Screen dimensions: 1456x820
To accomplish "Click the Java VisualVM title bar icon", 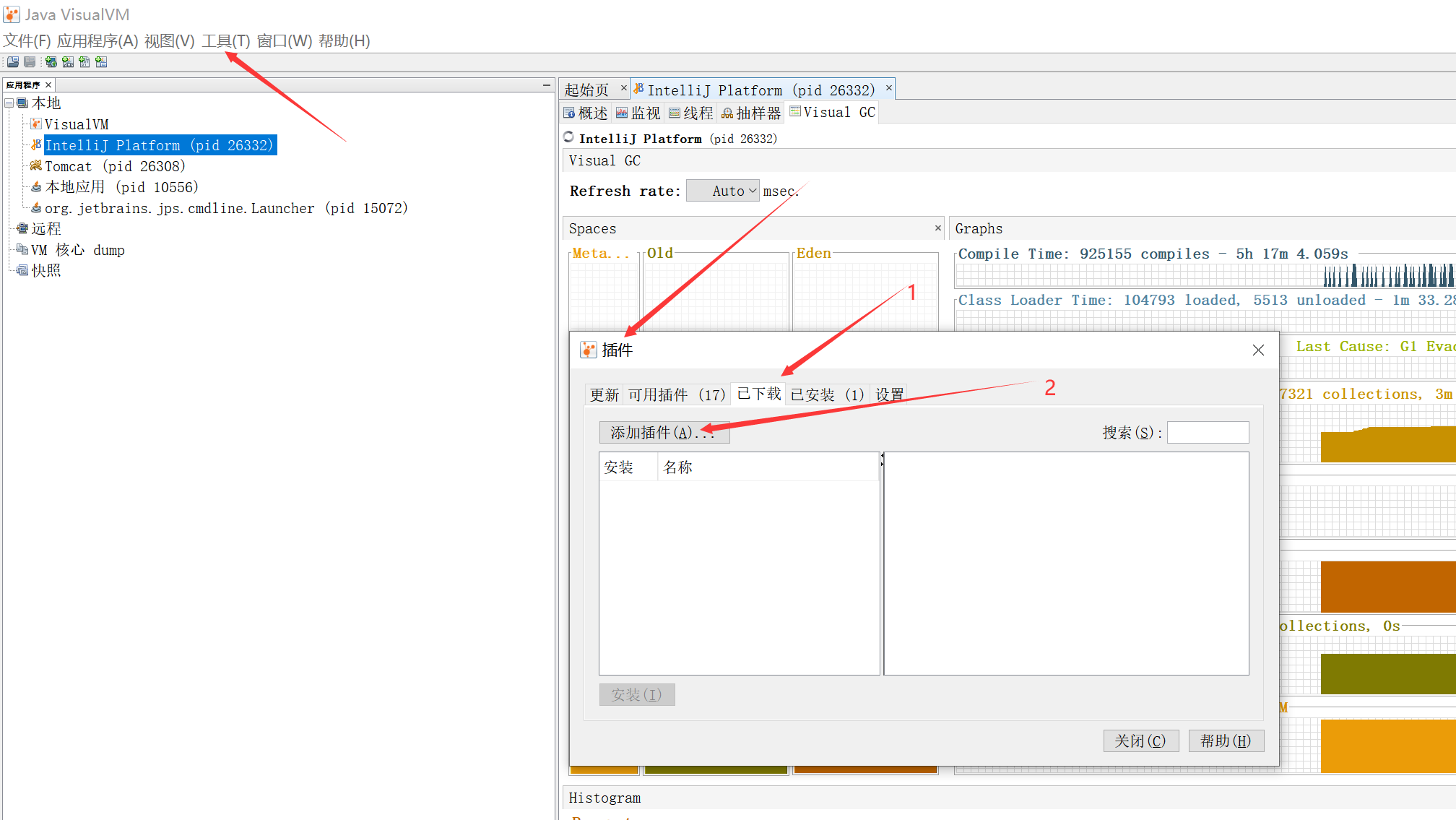I will click(x=12, y=14).
